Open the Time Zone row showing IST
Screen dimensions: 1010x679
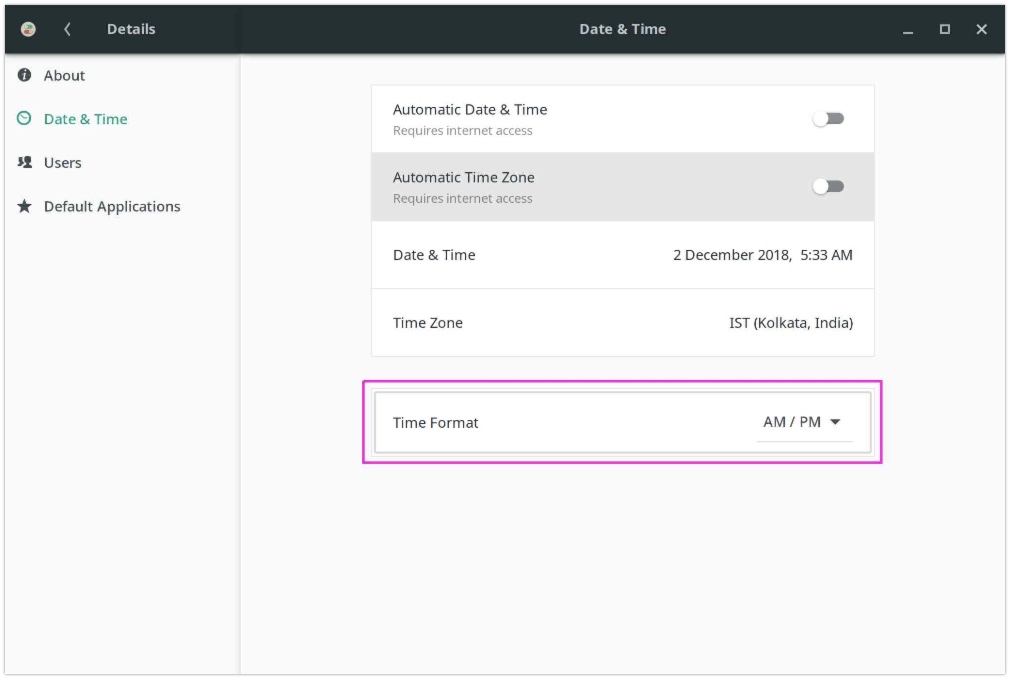[622, 323]
